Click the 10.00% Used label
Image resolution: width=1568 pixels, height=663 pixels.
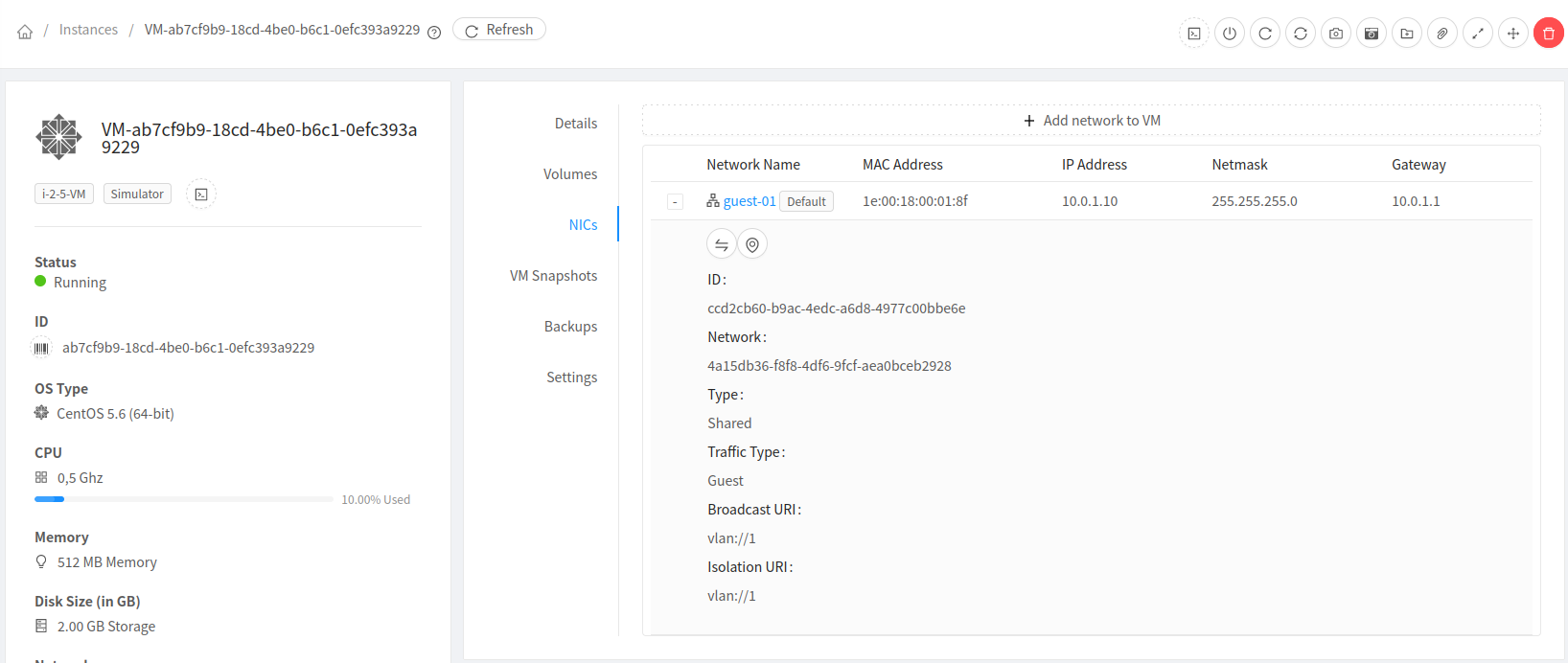[x=376, y=500]
